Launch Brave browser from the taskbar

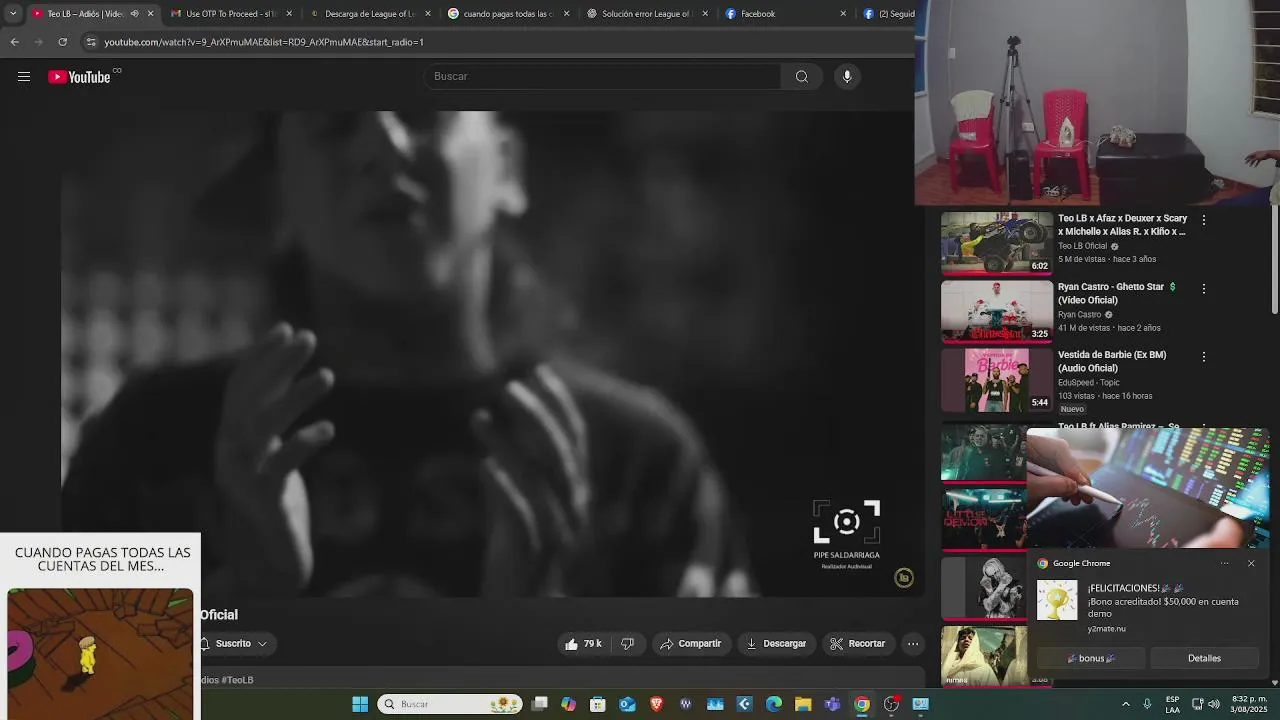pyautogui.click(x=657, y=704)
